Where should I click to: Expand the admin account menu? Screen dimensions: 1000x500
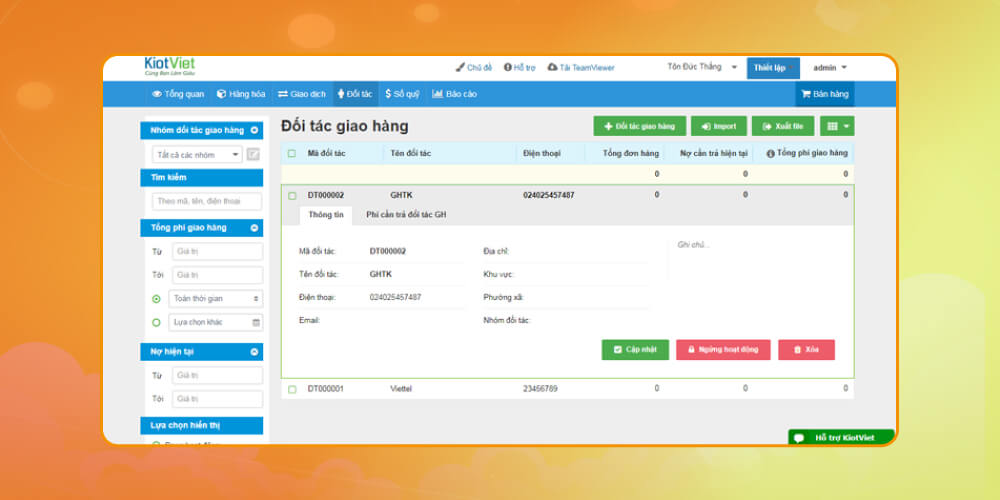pyautogui.click(x=830, y=68)
